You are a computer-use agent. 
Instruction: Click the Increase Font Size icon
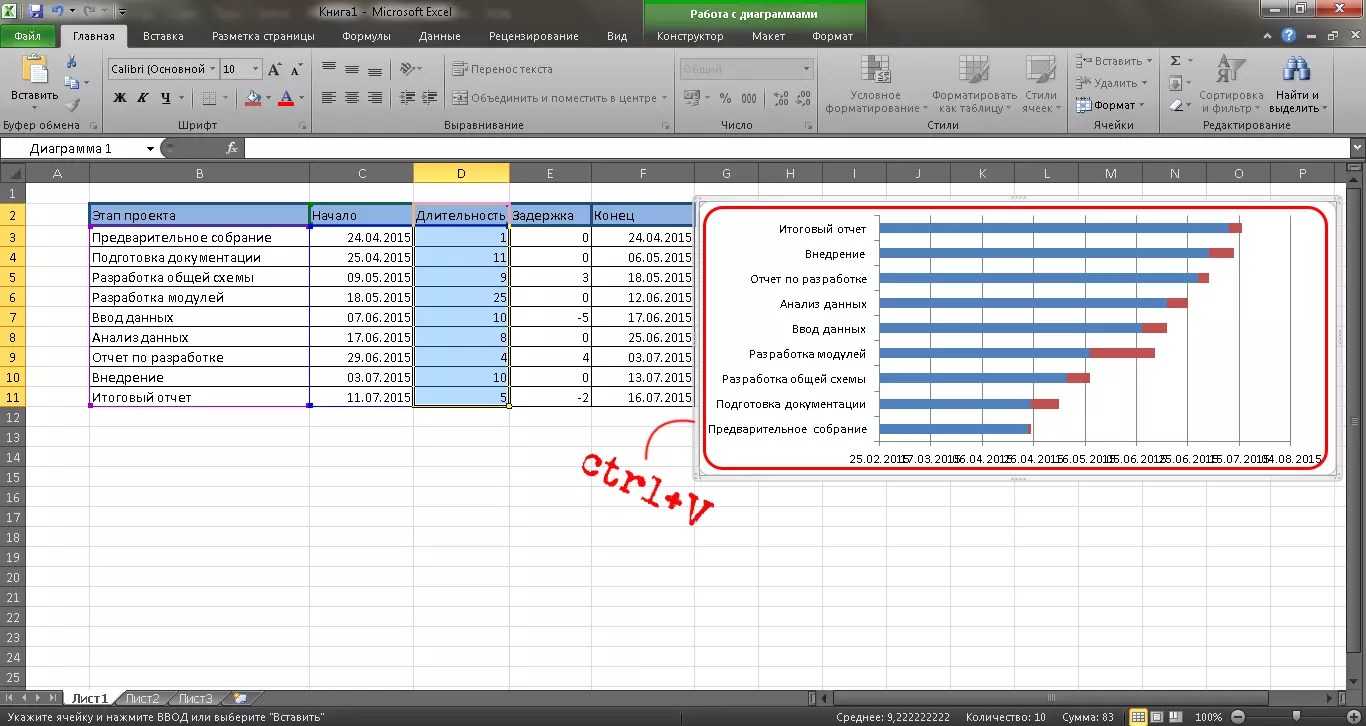pyautogui.click(x=275, y=69)
